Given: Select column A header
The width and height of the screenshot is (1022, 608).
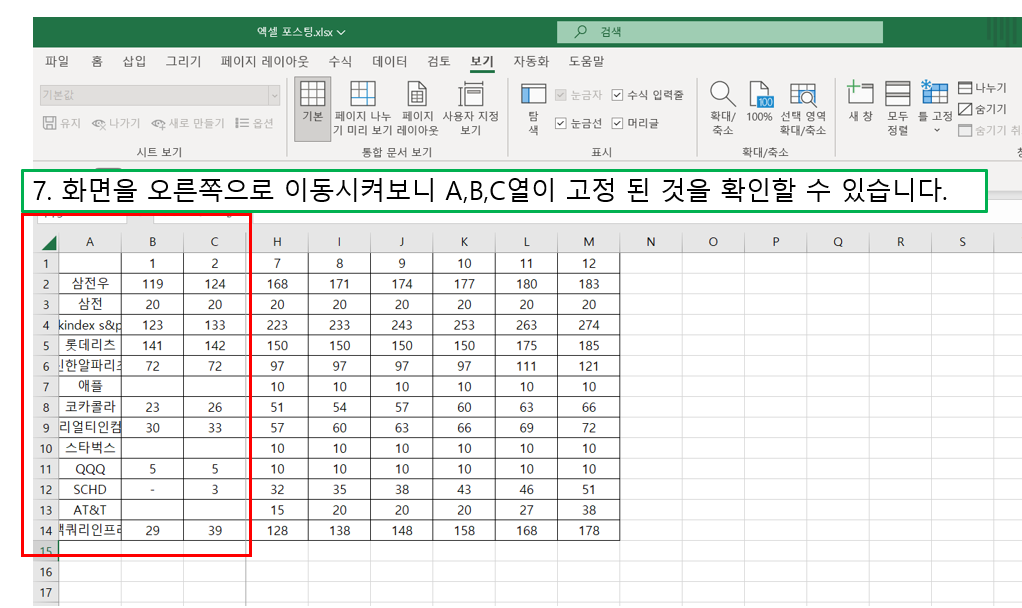Looking at the screenshot, I should coord(90,242).
